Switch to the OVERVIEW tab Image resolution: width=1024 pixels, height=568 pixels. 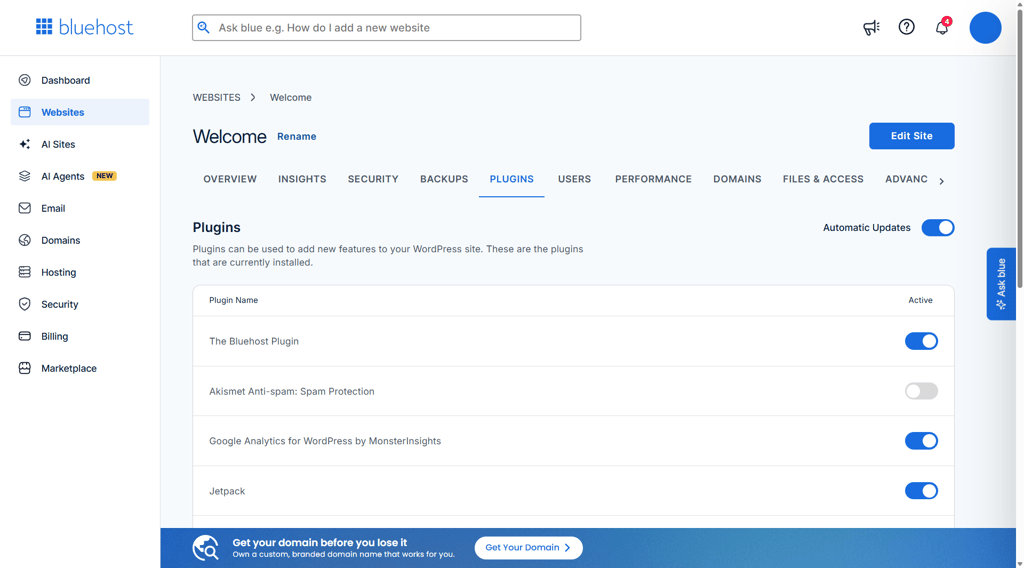point(230,179)
